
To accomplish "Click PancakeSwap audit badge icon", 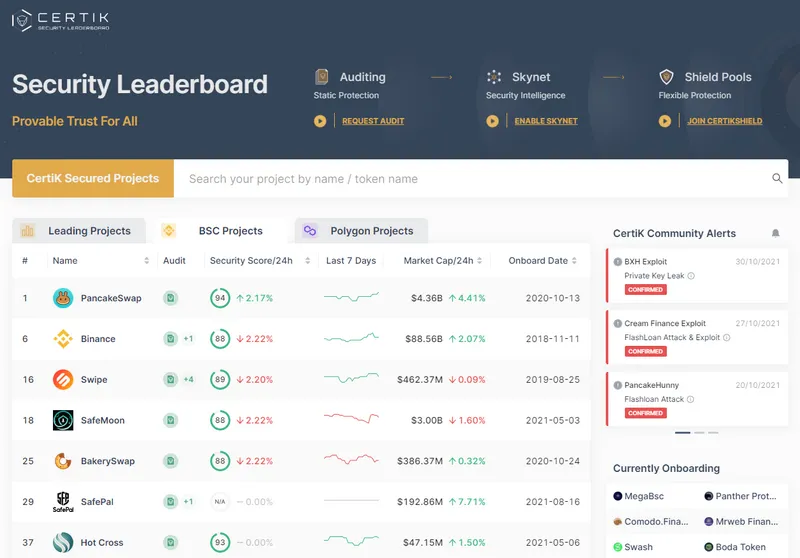I will point(170,298).
